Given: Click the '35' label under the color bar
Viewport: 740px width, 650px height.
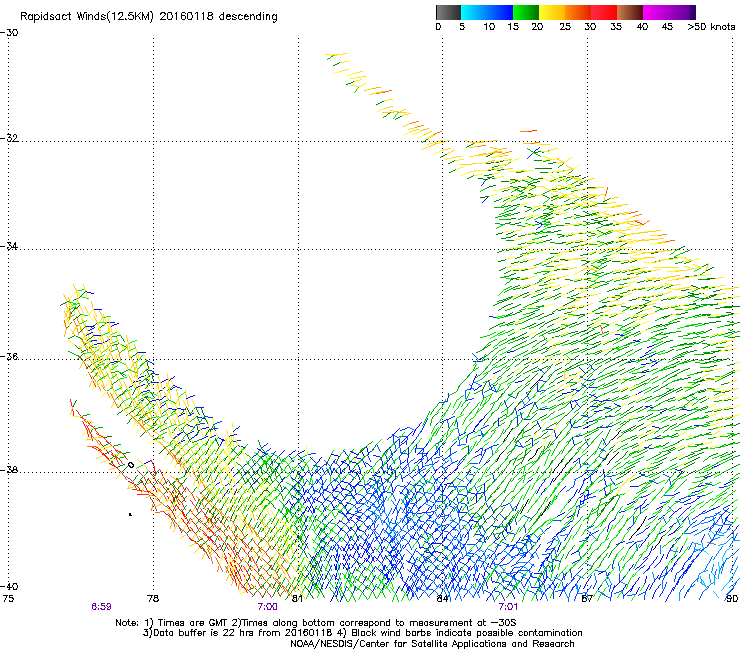Looking at the screenshot, I should tap(616, 27).
